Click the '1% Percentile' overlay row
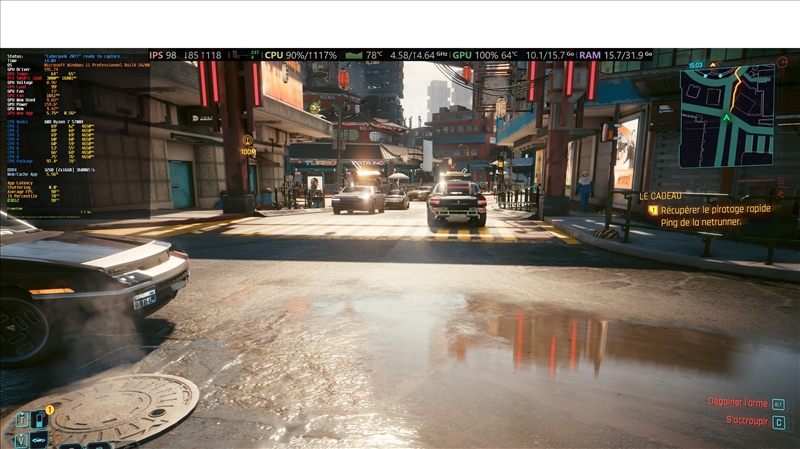 pos(33,196)
